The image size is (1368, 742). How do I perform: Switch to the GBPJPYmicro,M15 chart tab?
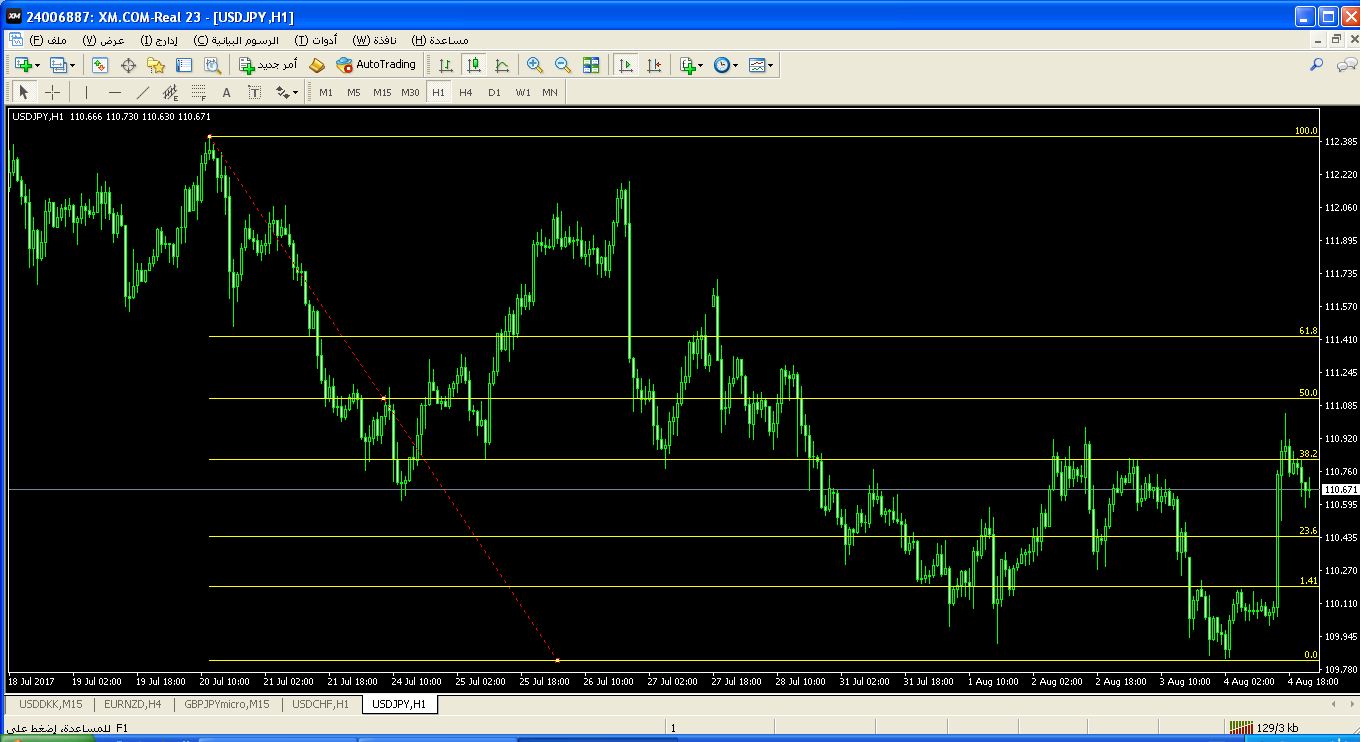pyautogui.click(x=227, y=704)
